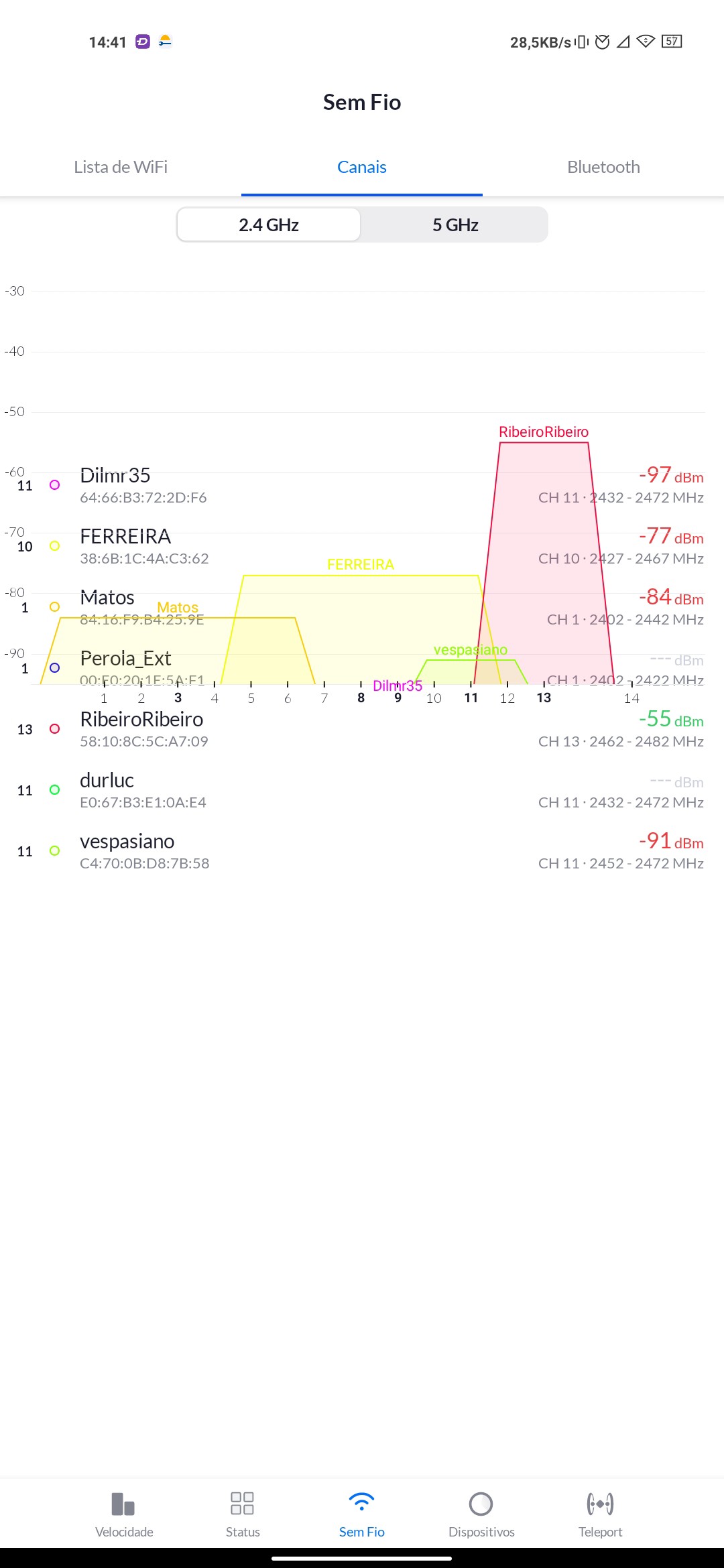Viewport: 724px width, 1568px height.
Task: Tap the durluc network row
Action: [x=362, y=790]
